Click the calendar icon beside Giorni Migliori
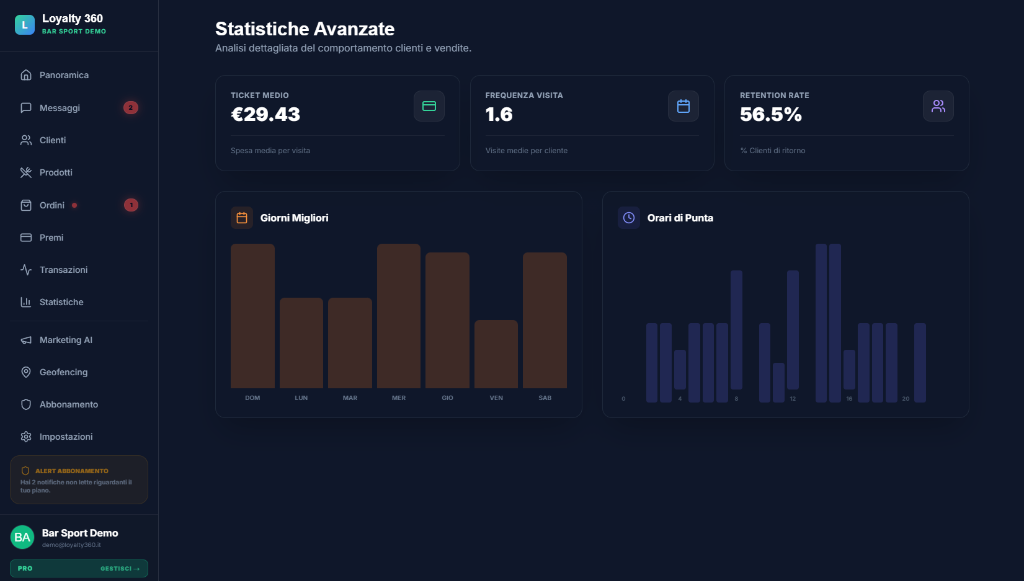The width and height of the screenshot is (1024, 581). point(241,217)
